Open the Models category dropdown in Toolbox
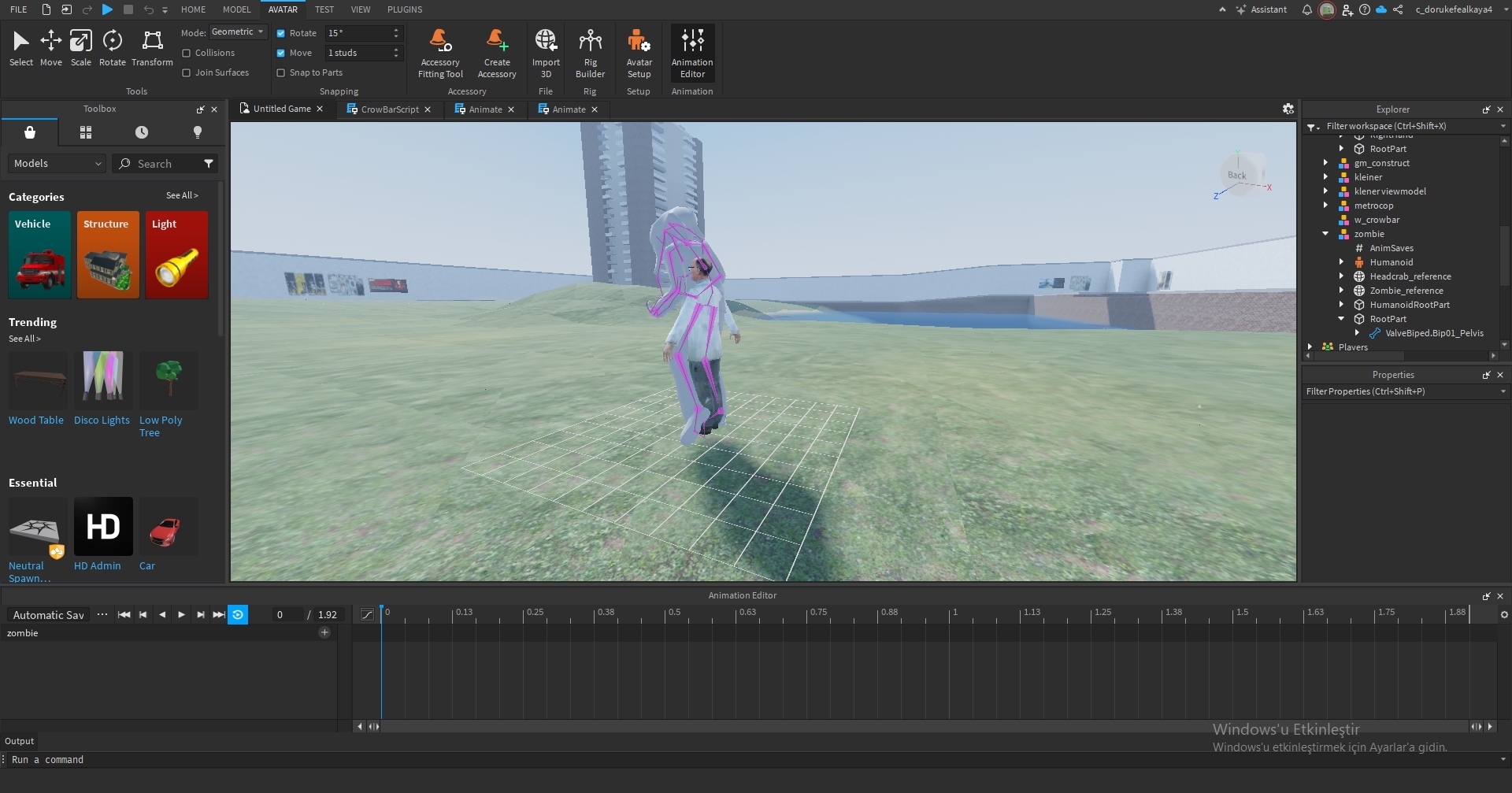This screenshot has width=1512, height=793. tap(57, 164)
